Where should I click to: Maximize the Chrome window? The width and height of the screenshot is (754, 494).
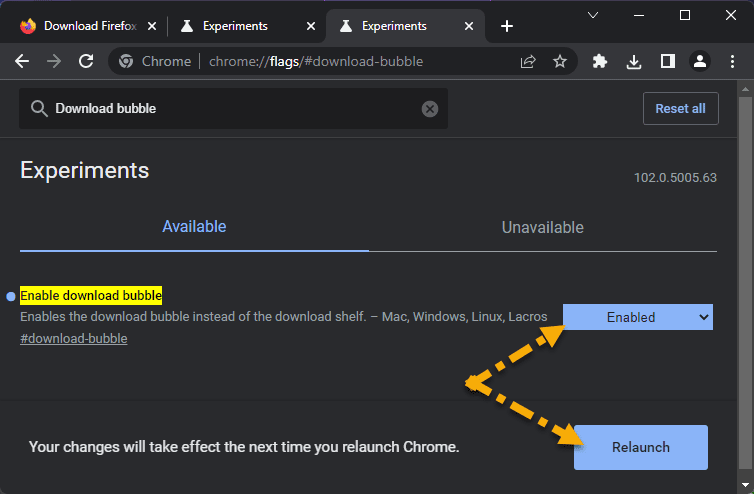click(685, 15)
